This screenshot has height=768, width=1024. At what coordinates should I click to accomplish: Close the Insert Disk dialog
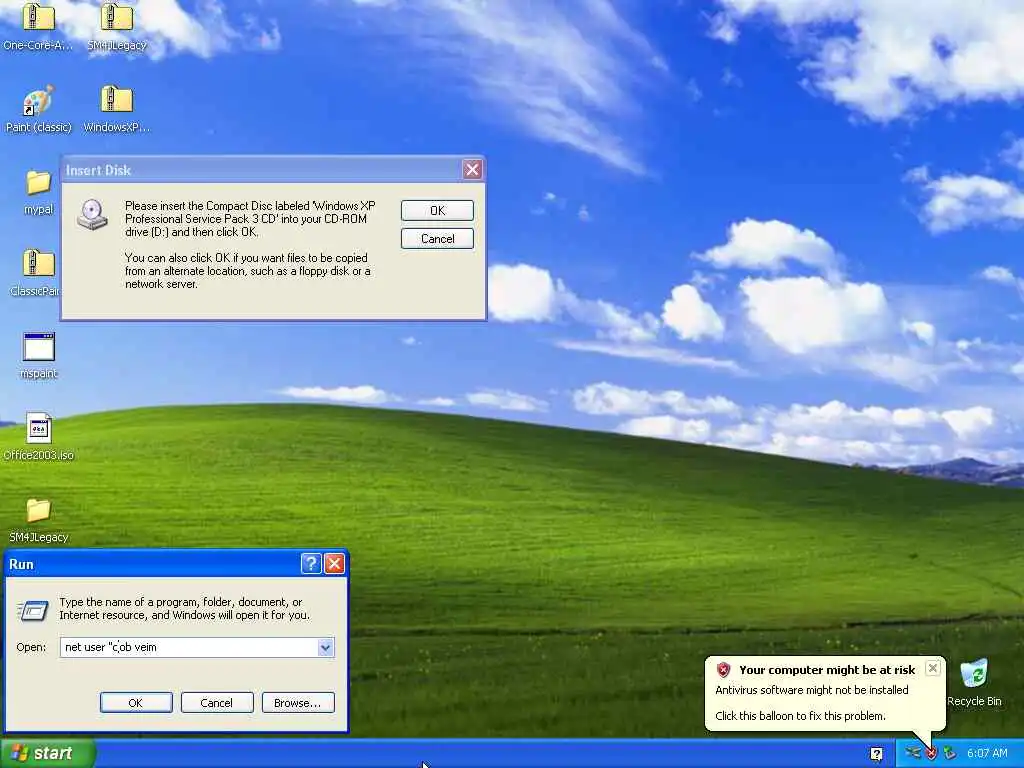click(x=472, y=170)
